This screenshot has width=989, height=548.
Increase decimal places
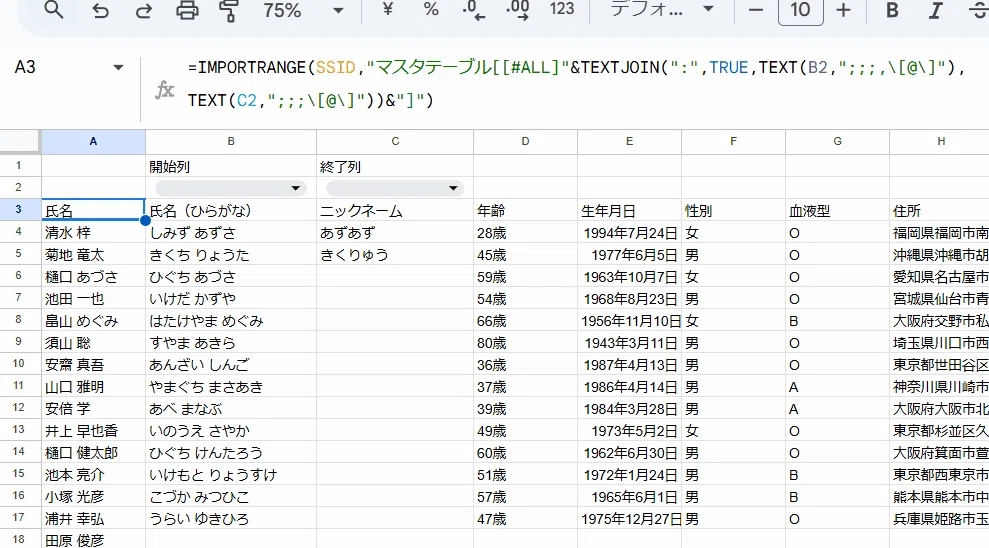pos(517,10)
